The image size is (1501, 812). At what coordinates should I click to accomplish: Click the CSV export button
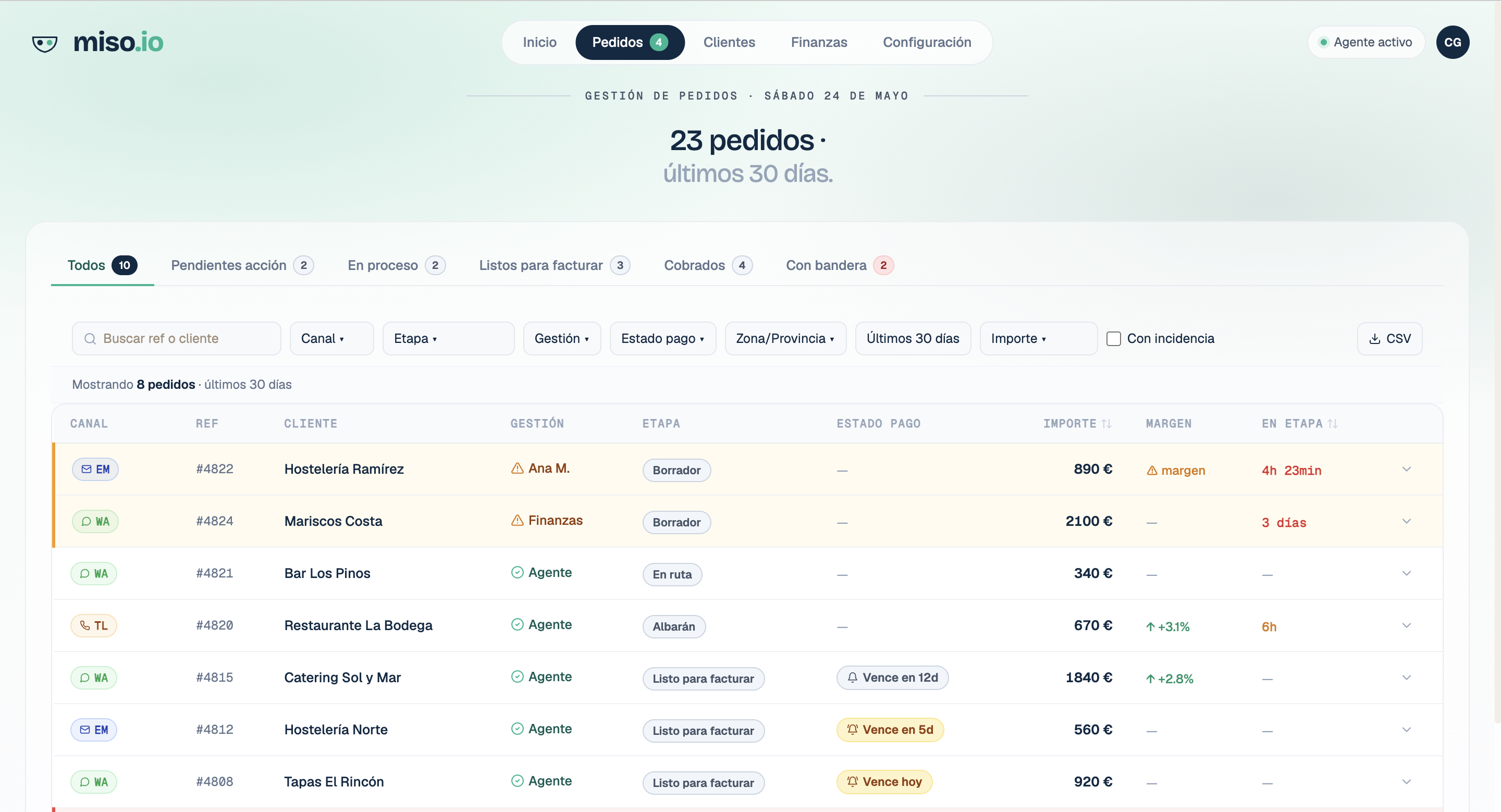1389,338
